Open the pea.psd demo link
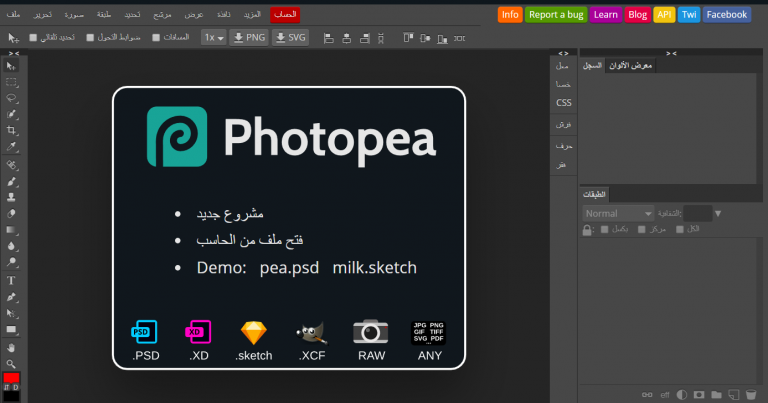Image resolution: width=768 pixels, height=403 pixels. (x=287, y=268)
